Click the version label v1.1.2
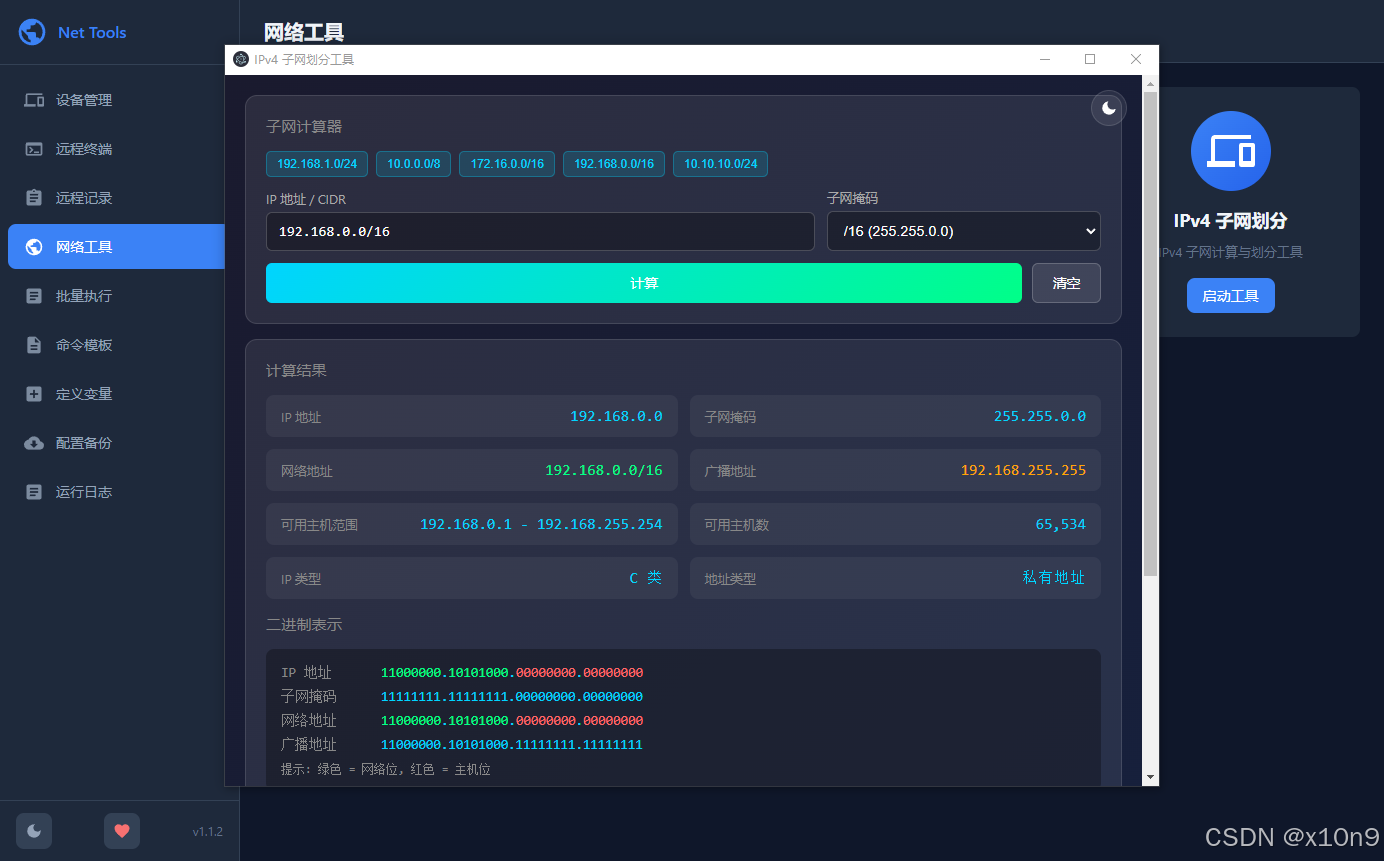1384x861 pixels. click(208, 832)
